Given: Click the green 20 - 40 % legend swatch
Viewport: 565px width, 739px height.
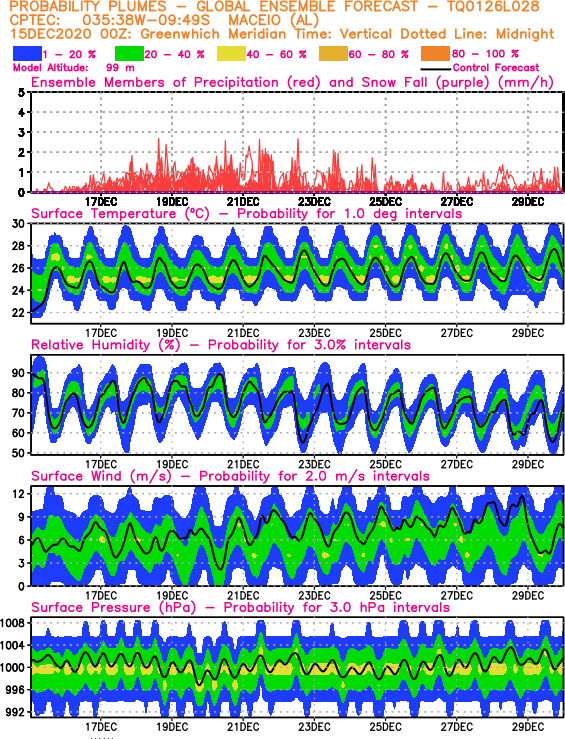Looking at the screenshot, I should coord(129,54).
